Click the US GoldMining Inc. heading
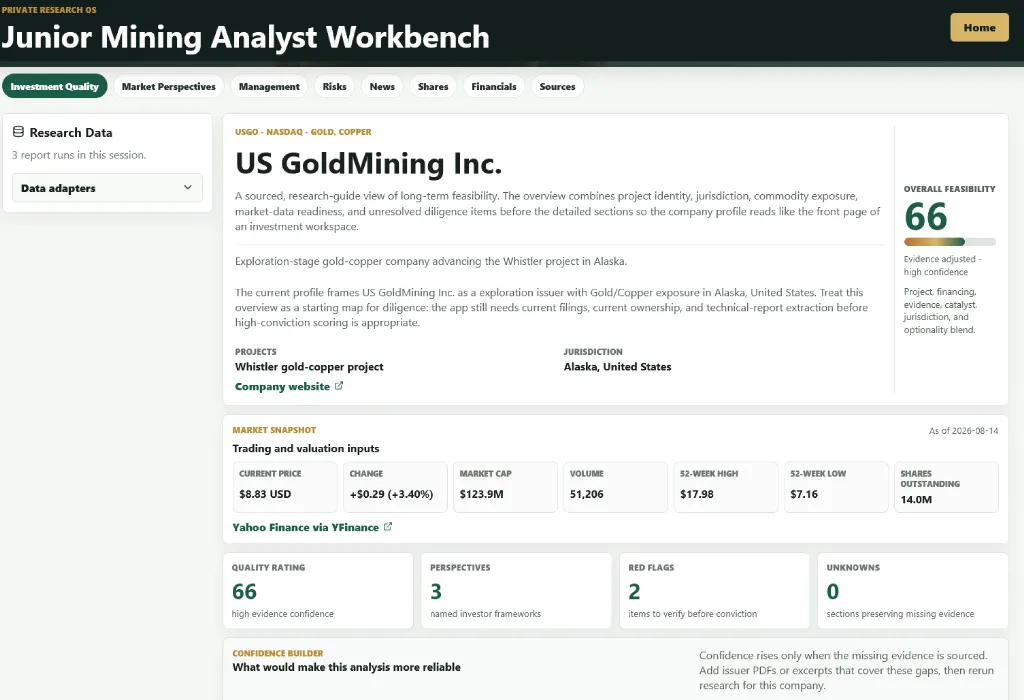Viewport: 1024px width, 700px height. click(369, 163)
